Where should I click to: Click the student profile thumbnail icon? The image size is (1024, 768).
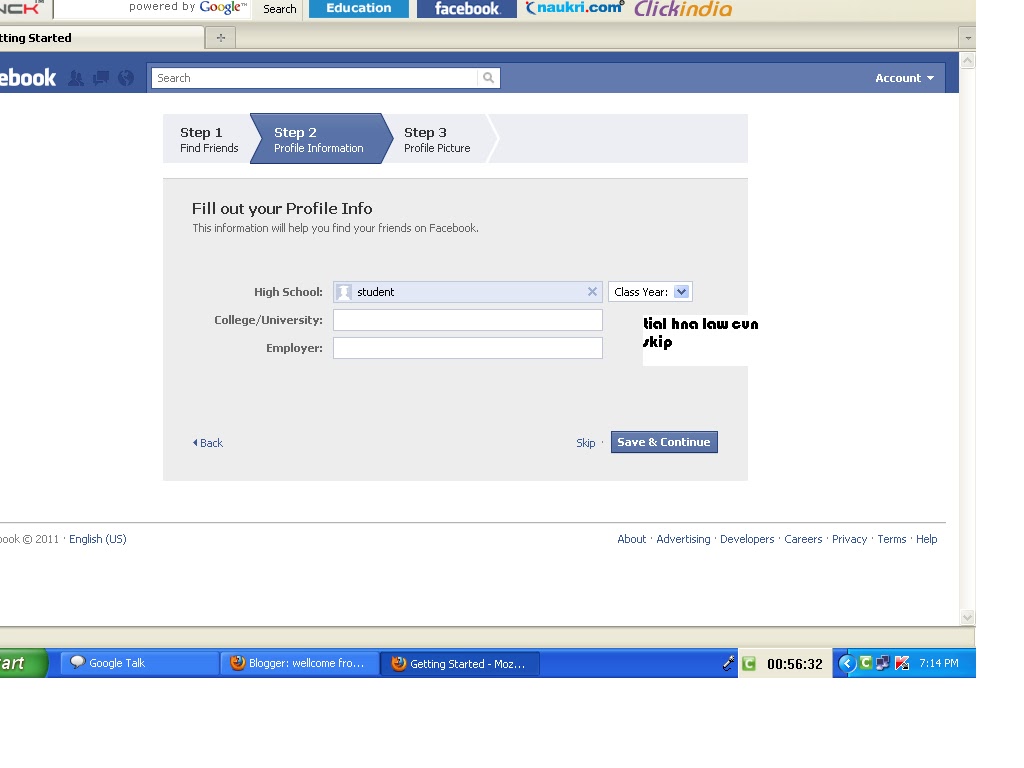pos(344,292)
